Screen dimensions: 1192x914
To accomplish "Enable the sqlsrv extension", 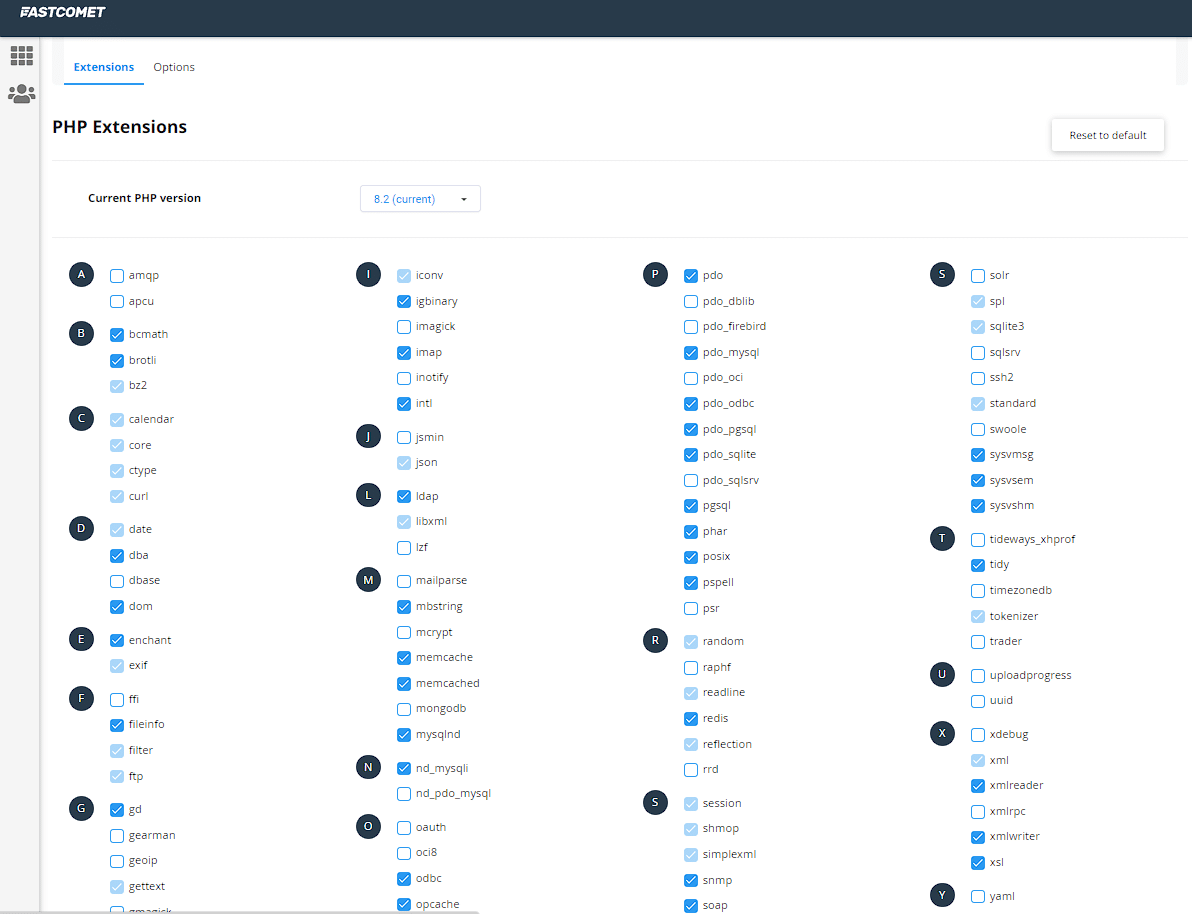I will 978,353.
